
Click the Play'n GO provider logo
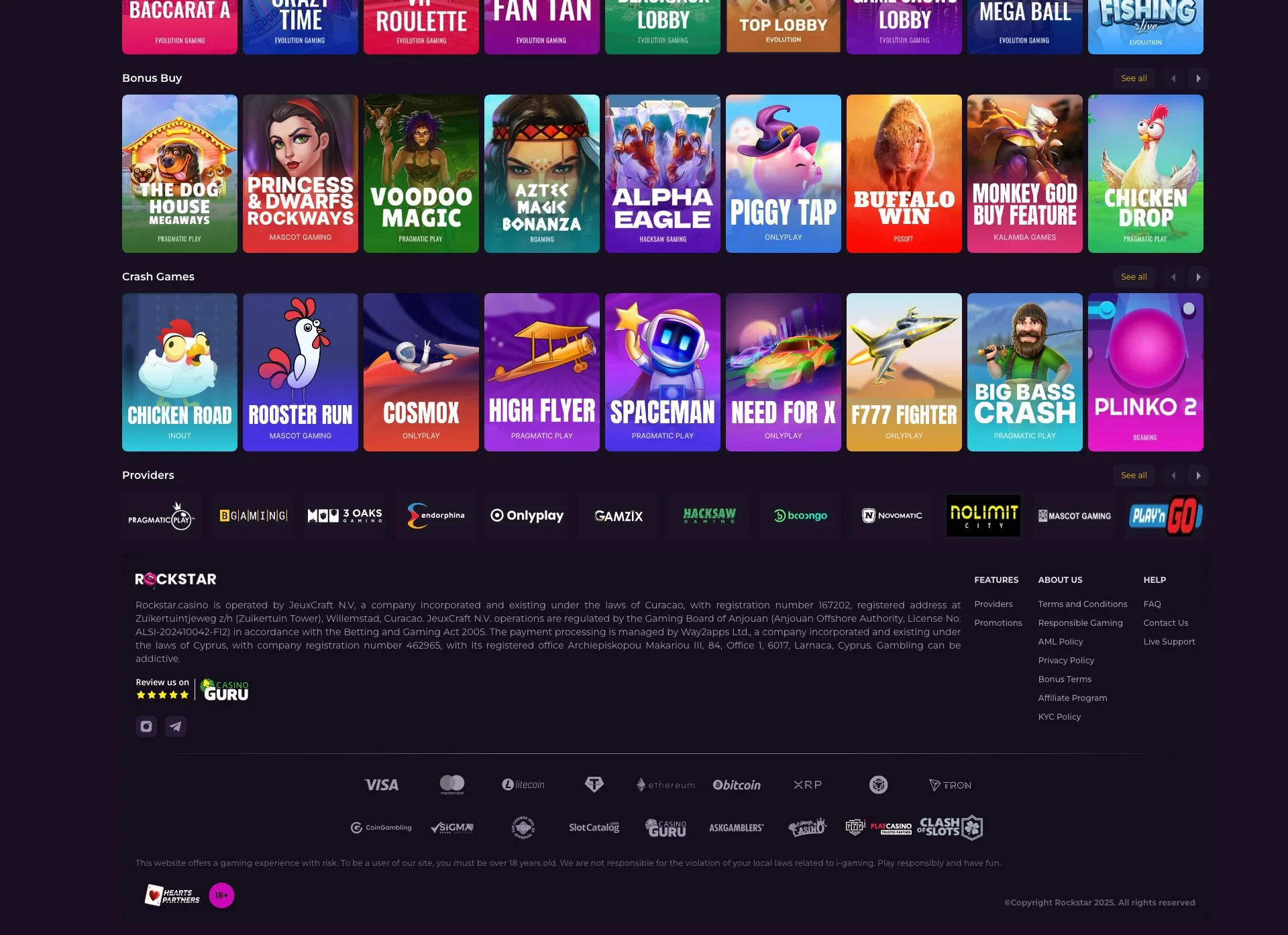[1166, 516]
